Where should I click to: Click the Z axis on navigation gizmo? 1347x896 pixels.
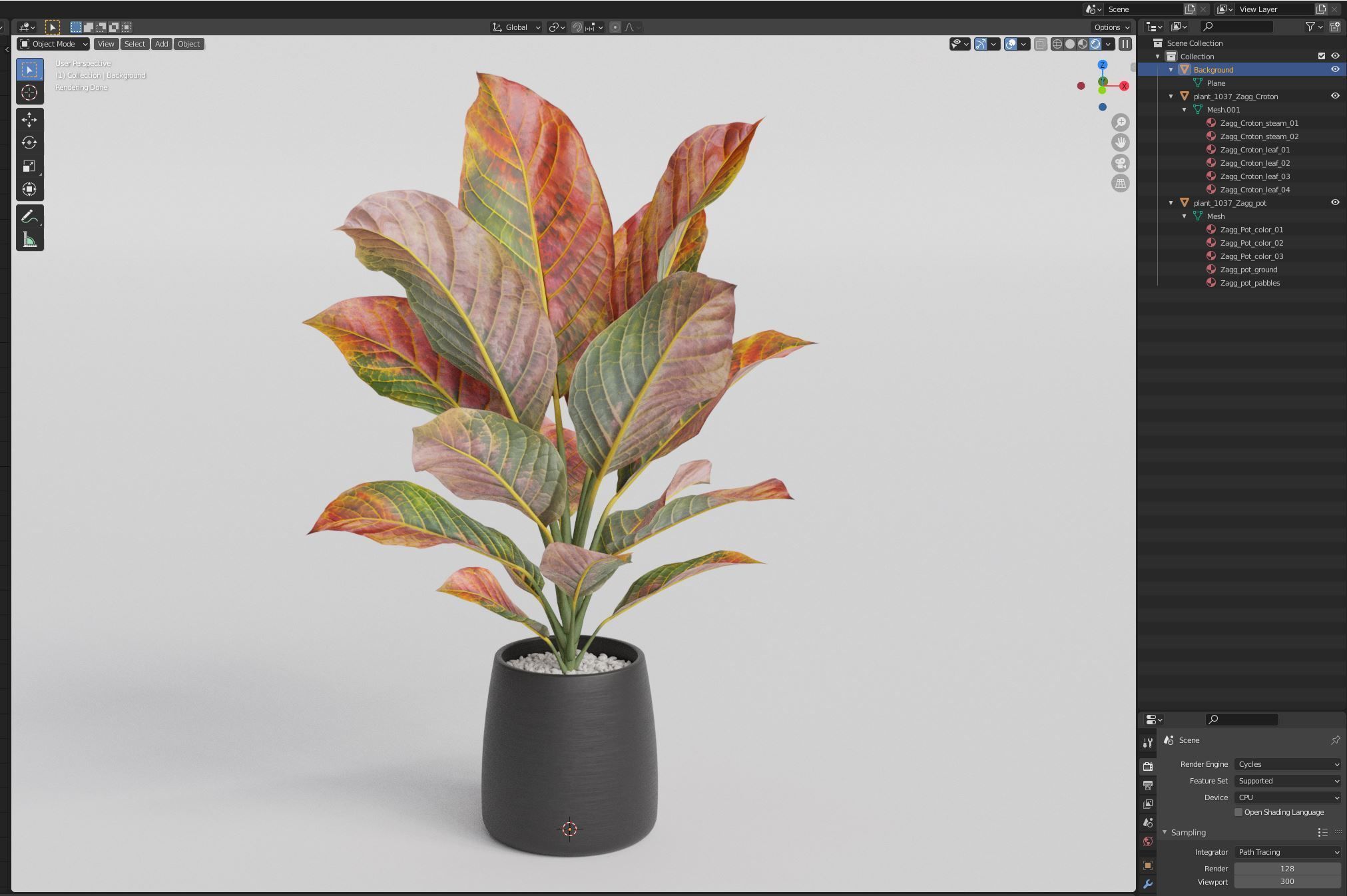click(1103, 65)
